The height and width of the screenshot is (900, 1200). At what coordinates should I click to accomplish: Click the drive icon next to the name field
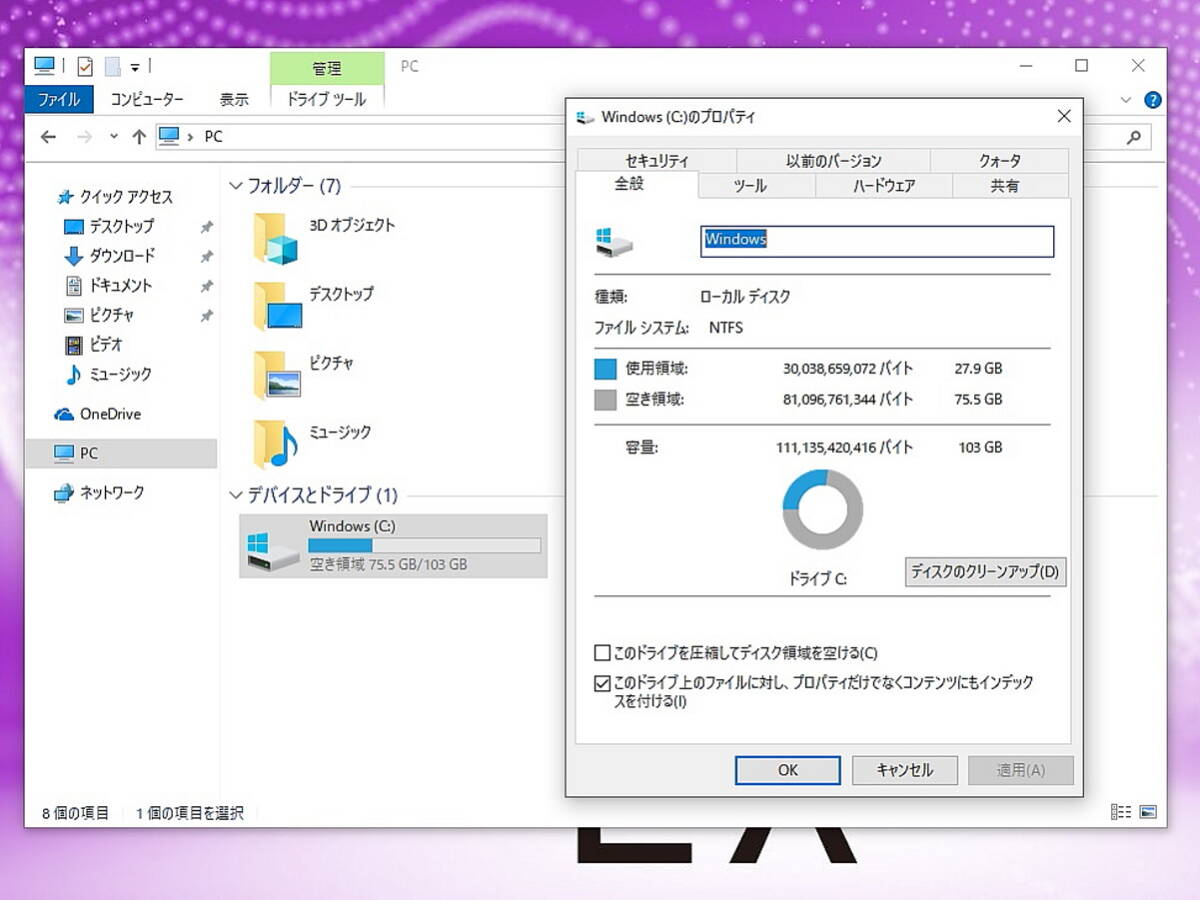pos(614,242)
